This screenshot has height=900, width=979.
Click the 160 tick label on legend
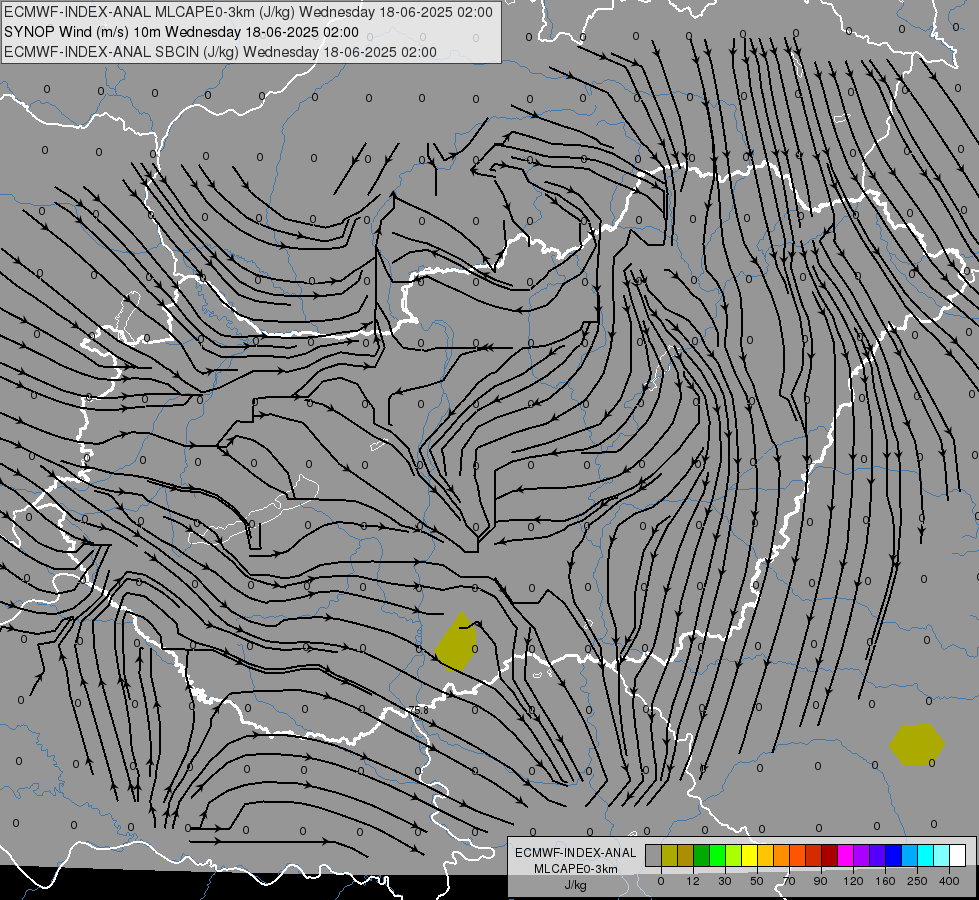coord(885,881)
